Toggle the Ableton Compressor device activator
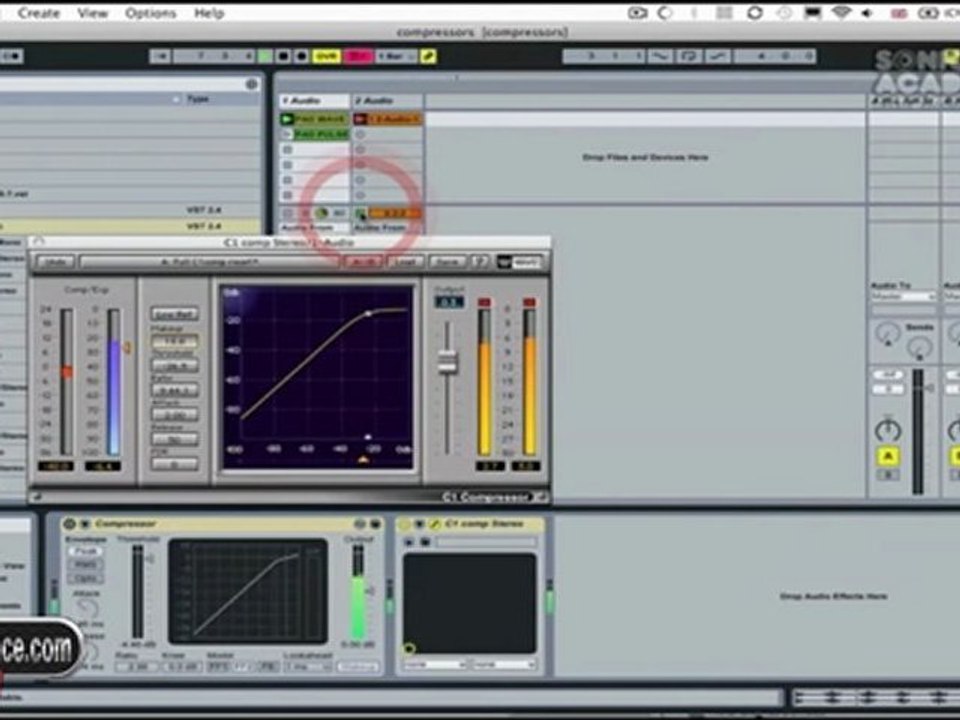The width and height of the screenshot is (960, 720). (69, 524)
